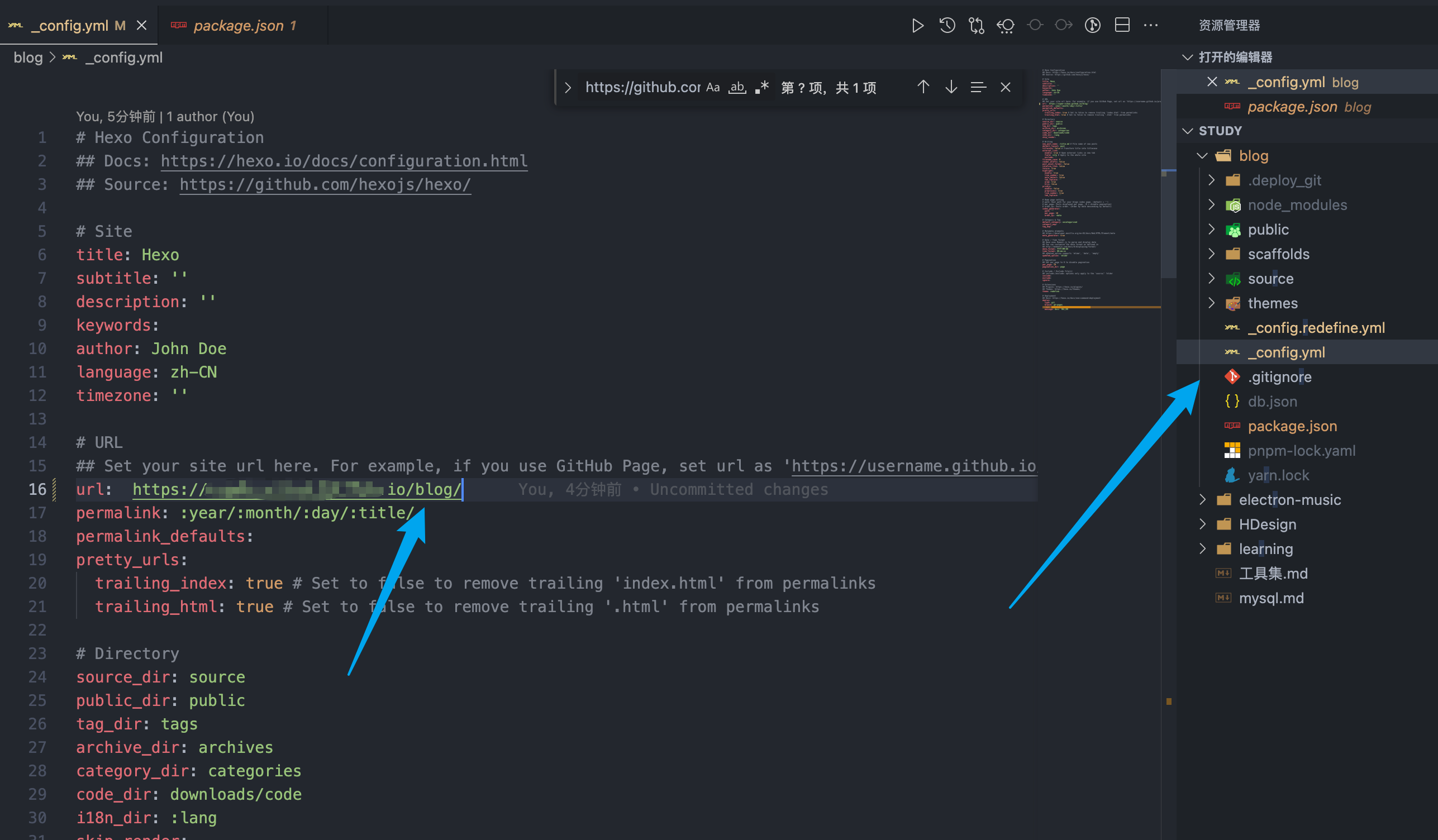Open the Changes comparison icon
This screenshot has width=1438, height=840.
coord(1006,25)
